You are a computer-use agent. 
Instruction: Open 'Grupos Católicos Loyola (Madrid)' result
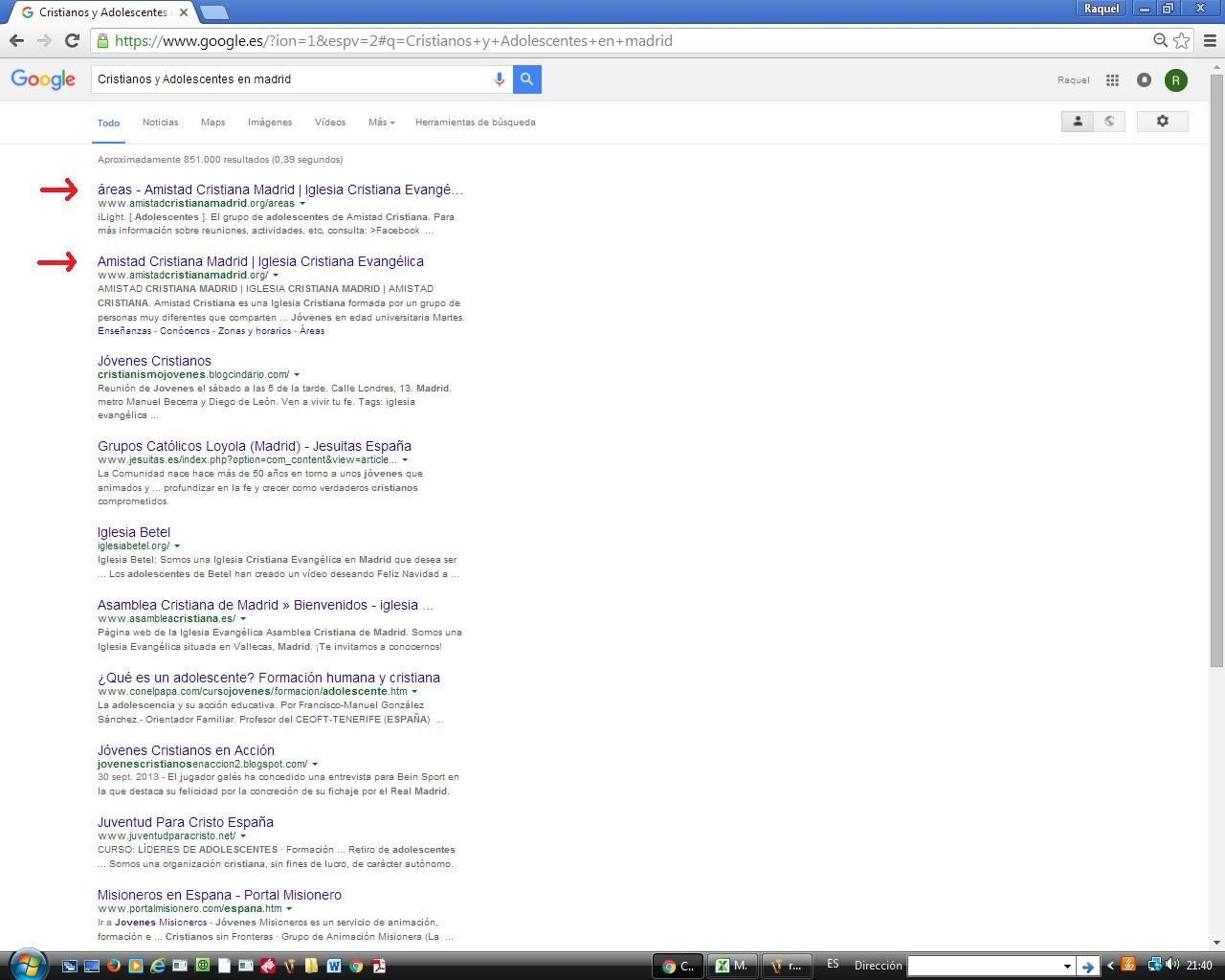click(x=255, y=446)
